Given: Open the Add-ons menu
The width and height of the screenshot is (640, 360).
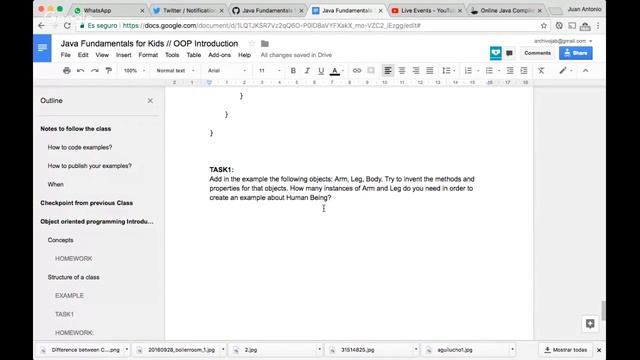Looking at the screenshot, I should pyautogui.click(x=219, y=55).
